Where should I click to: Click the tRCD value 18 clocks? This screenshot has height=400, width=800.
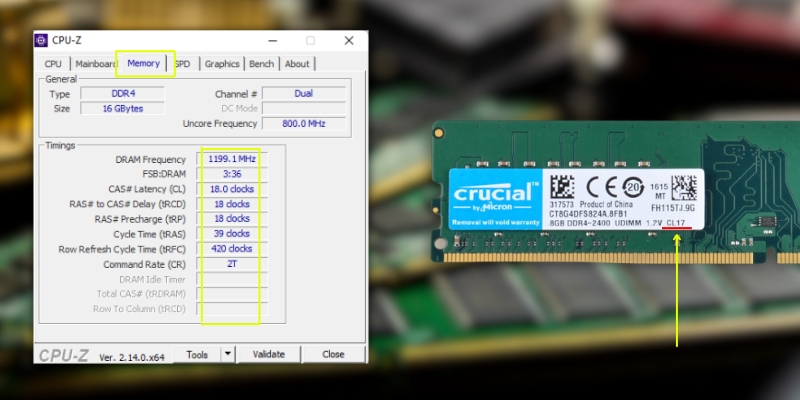click(232, 204)
